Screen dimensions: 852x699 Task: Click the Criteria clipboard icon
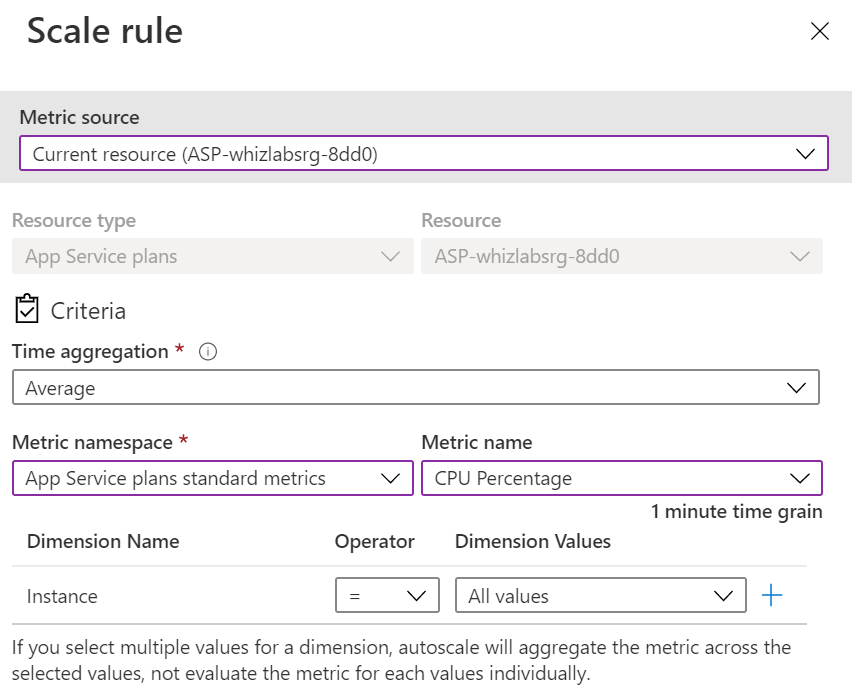pyautogui.click(x=28, y=310)
